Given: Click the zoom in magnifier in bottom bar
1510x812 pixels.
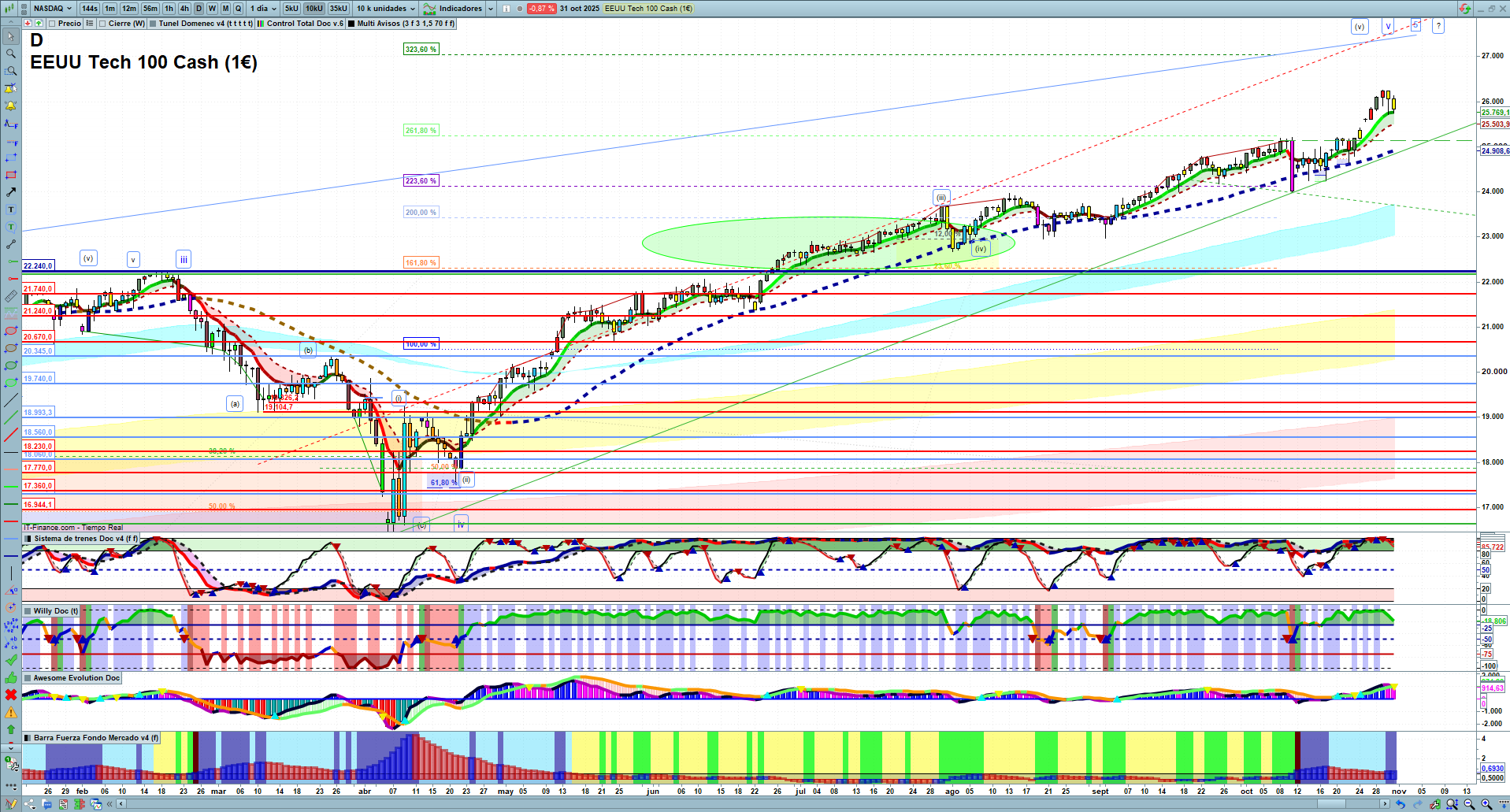Looking at the screenshot, I should [x=1486, y=804].
